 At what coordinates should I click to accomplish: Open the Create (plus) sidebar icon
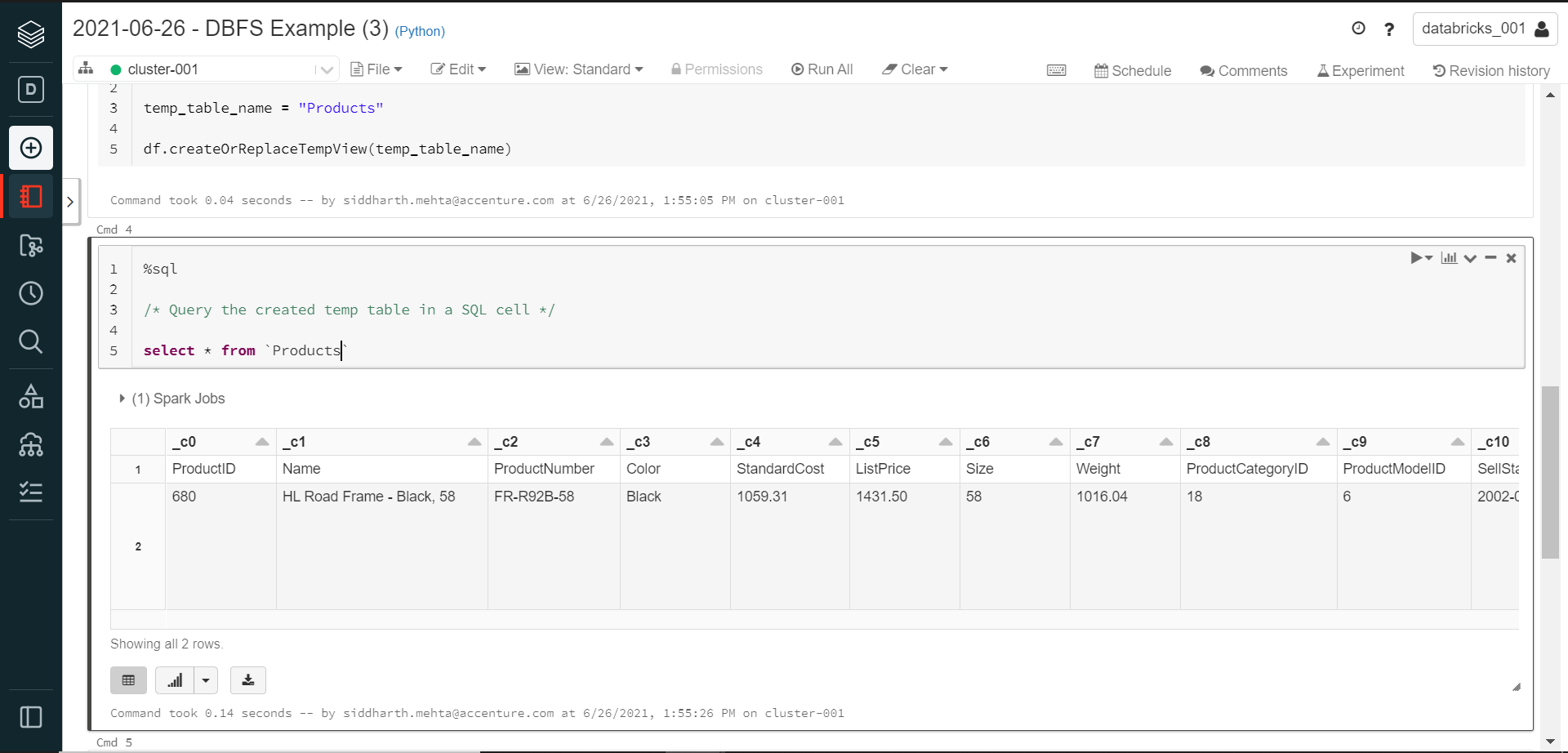pos(31,148)
